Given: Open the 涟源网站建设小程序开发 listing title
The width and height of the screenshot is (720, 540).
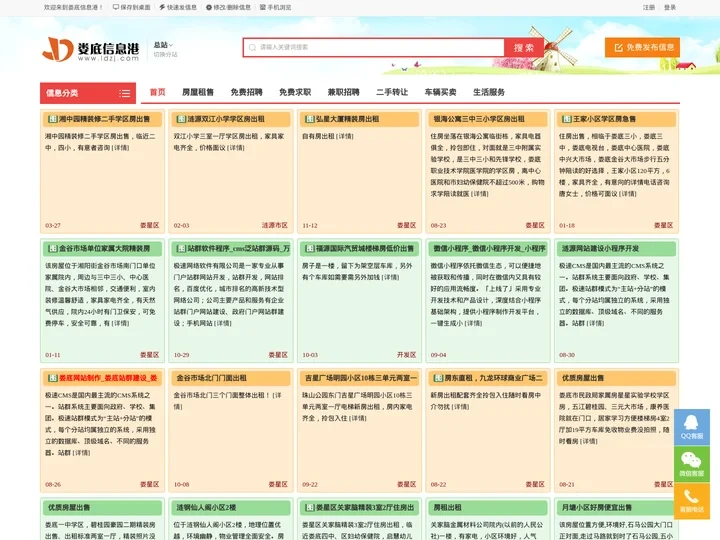Looking at the screenshot, I should [601, 248].
